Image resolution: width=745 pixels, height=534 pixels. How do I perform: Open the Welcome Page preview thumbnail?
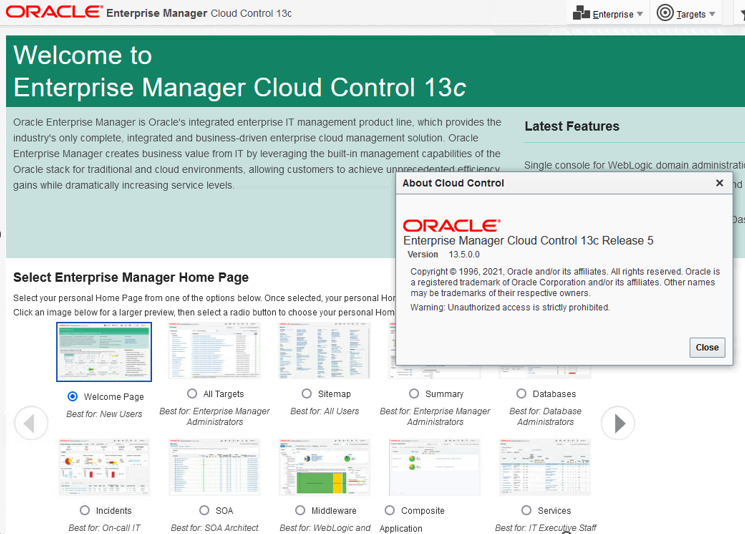click(x=104, y=352)
